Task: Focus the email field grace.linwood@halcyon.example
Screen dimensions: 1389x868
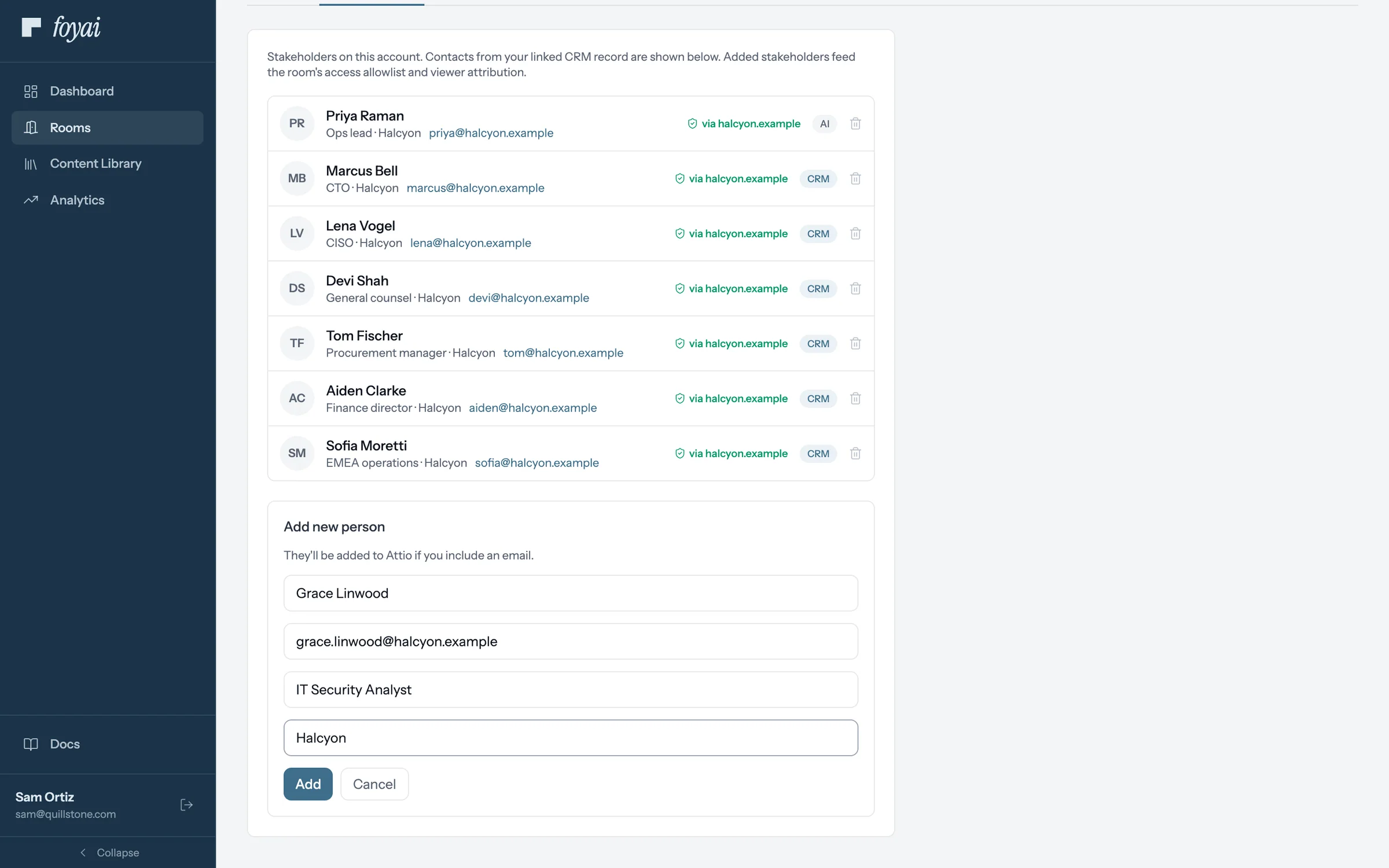Action: click(571, 641)
